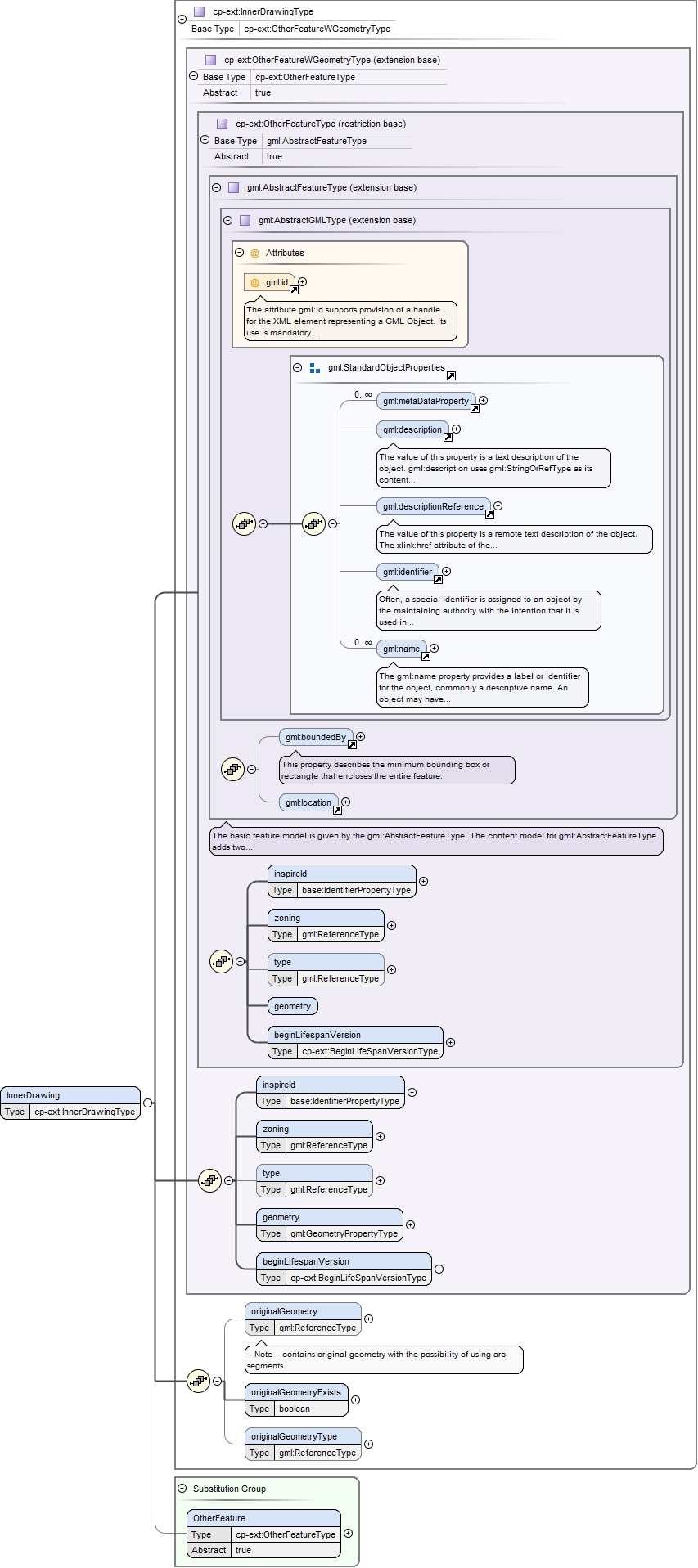The width and height of the screenshot is (698, 1568).
Task: Expand the gml:metaDataProperty element
Action: tap(484, 401)
